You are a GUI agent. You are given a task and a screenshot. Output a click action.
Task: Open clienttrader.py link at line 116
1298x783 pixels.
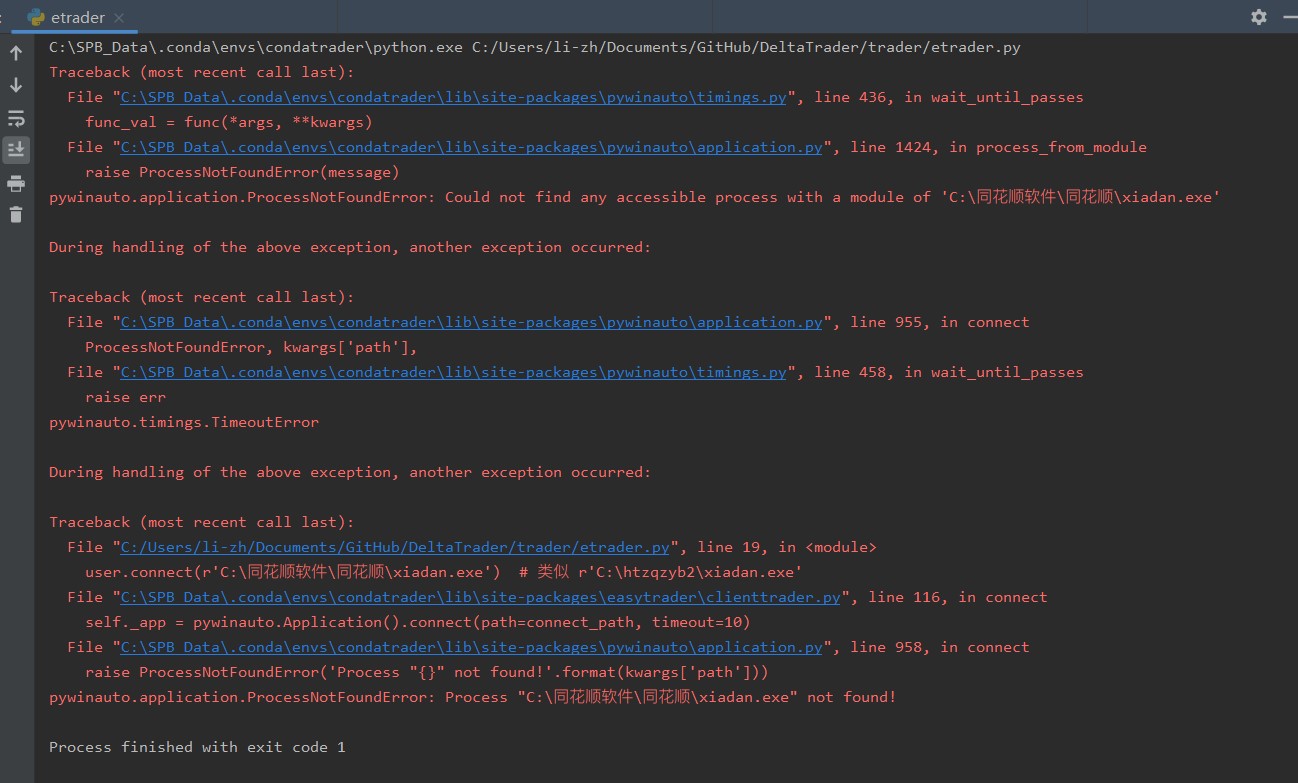[480, 597]
